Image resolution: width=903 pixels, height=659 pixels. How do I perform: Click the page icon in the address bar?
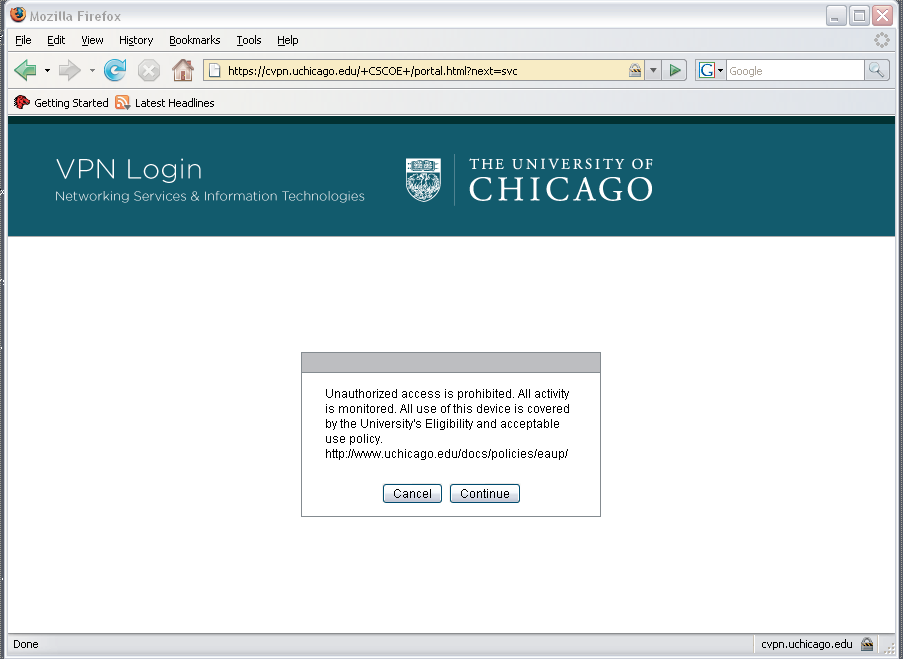(x=214, y=71)
